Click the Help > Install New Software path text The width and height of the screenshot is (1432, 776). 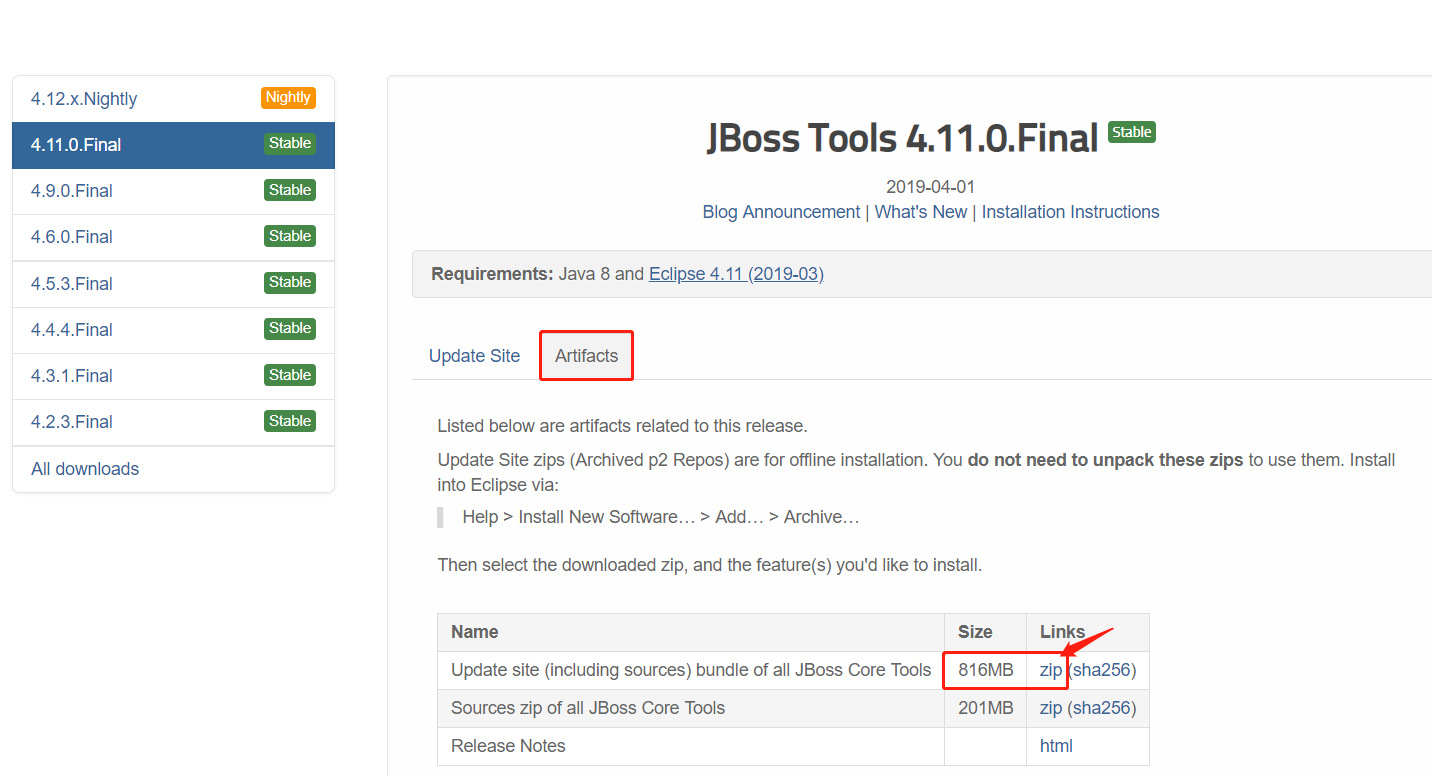coord(661,517)
